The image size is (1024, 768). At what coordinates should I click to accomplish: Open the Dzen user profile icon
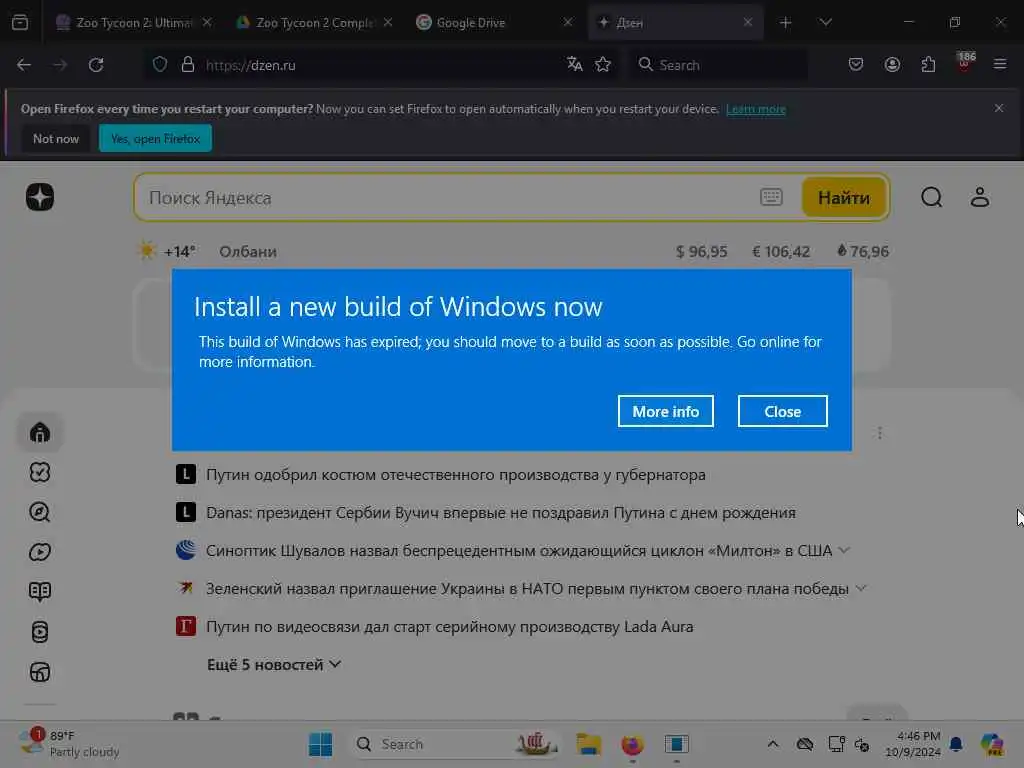point(980,197)
